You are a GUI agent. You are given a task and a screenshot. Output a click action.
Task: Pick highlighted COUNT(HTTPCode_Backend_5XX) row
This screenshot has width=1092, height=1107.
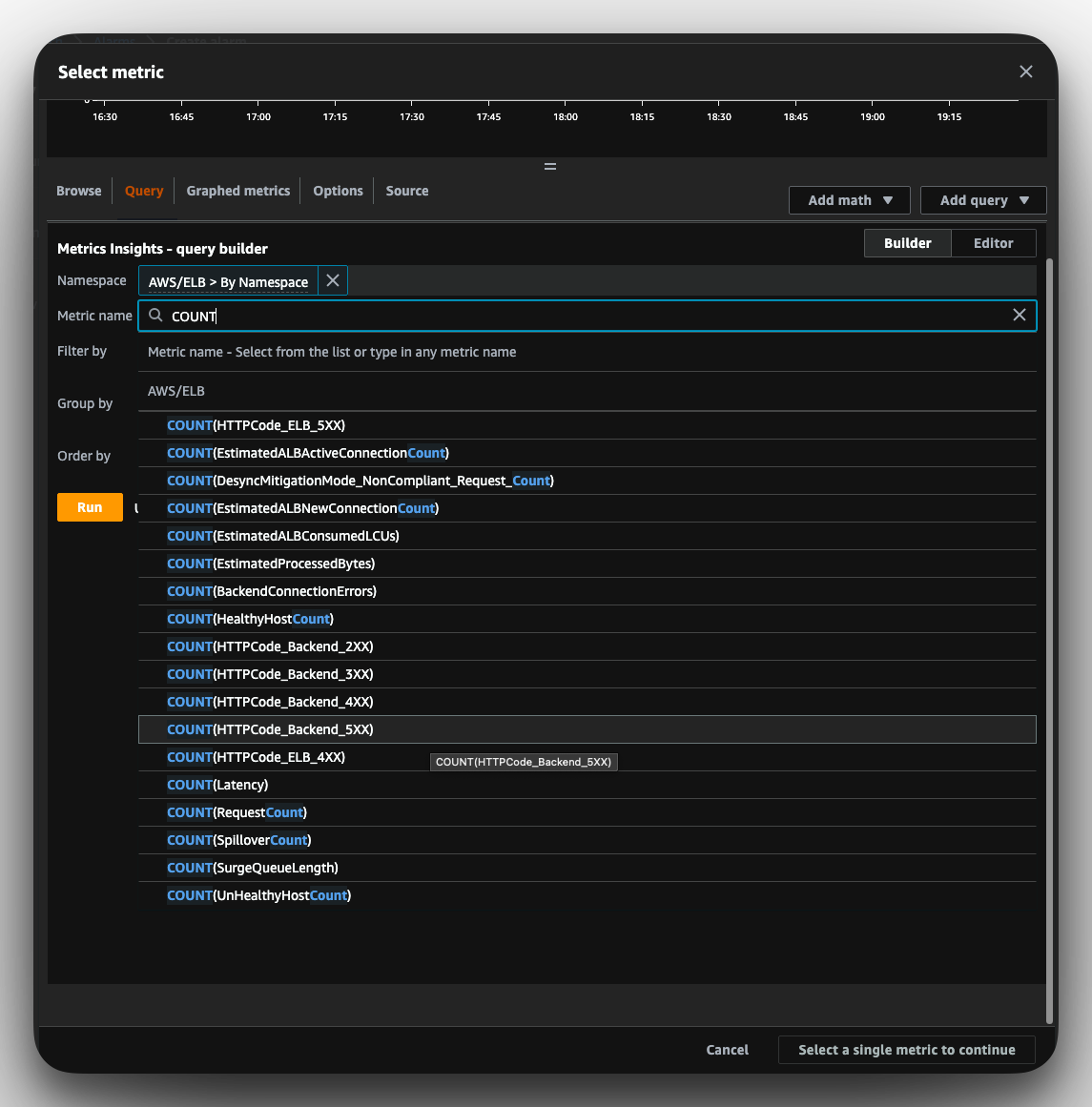[x=587, y=729]
